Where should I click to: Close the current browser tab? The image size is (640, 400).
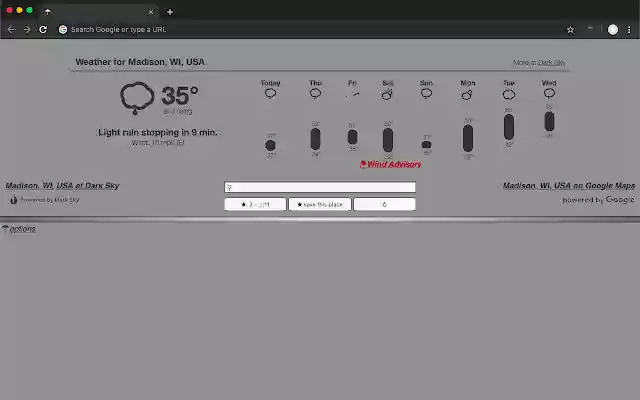click(x=151, y=12)
